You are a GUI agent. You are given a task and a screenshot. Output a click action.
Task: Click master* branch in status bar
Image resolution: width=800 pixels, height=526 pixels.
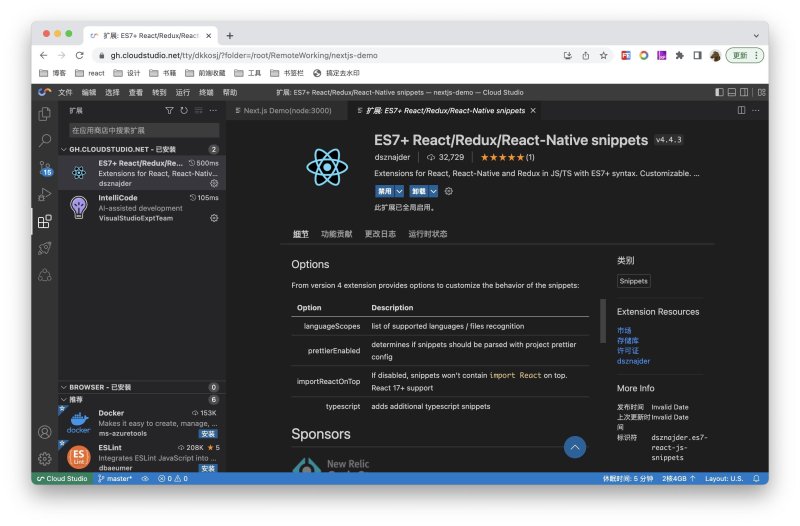[115, 479]
